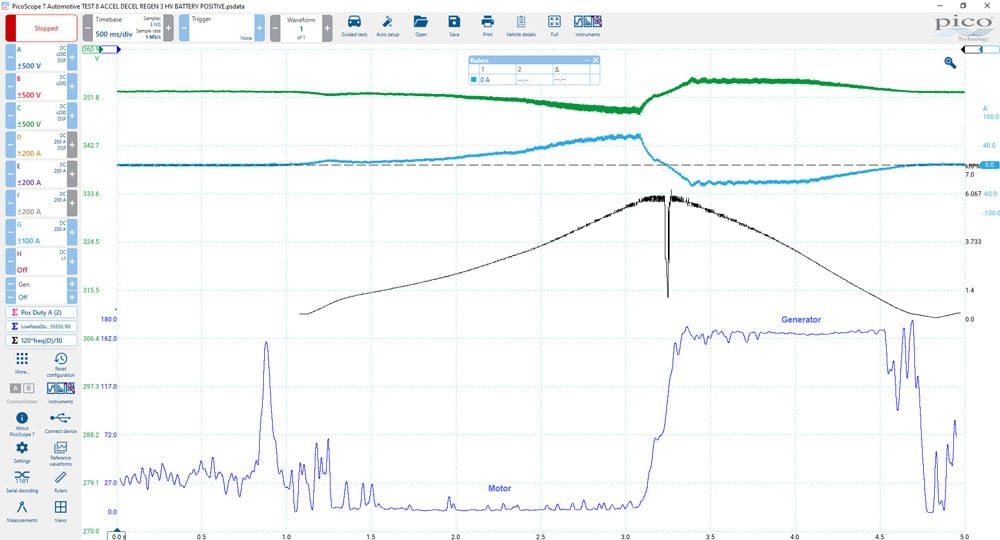
Task: Open Instruments in the left sidebar
Action: [61, 393]
